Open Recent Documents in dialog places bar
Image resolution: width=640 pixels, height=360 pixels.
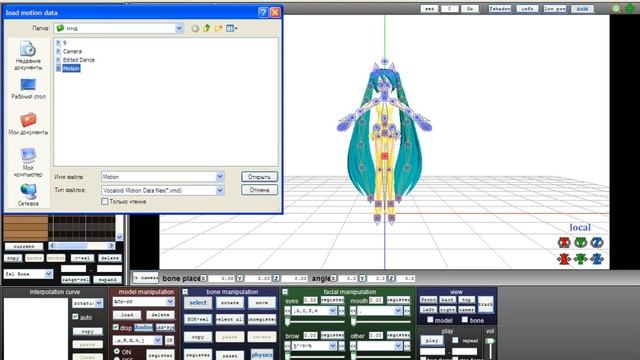(x=28, y=56)
